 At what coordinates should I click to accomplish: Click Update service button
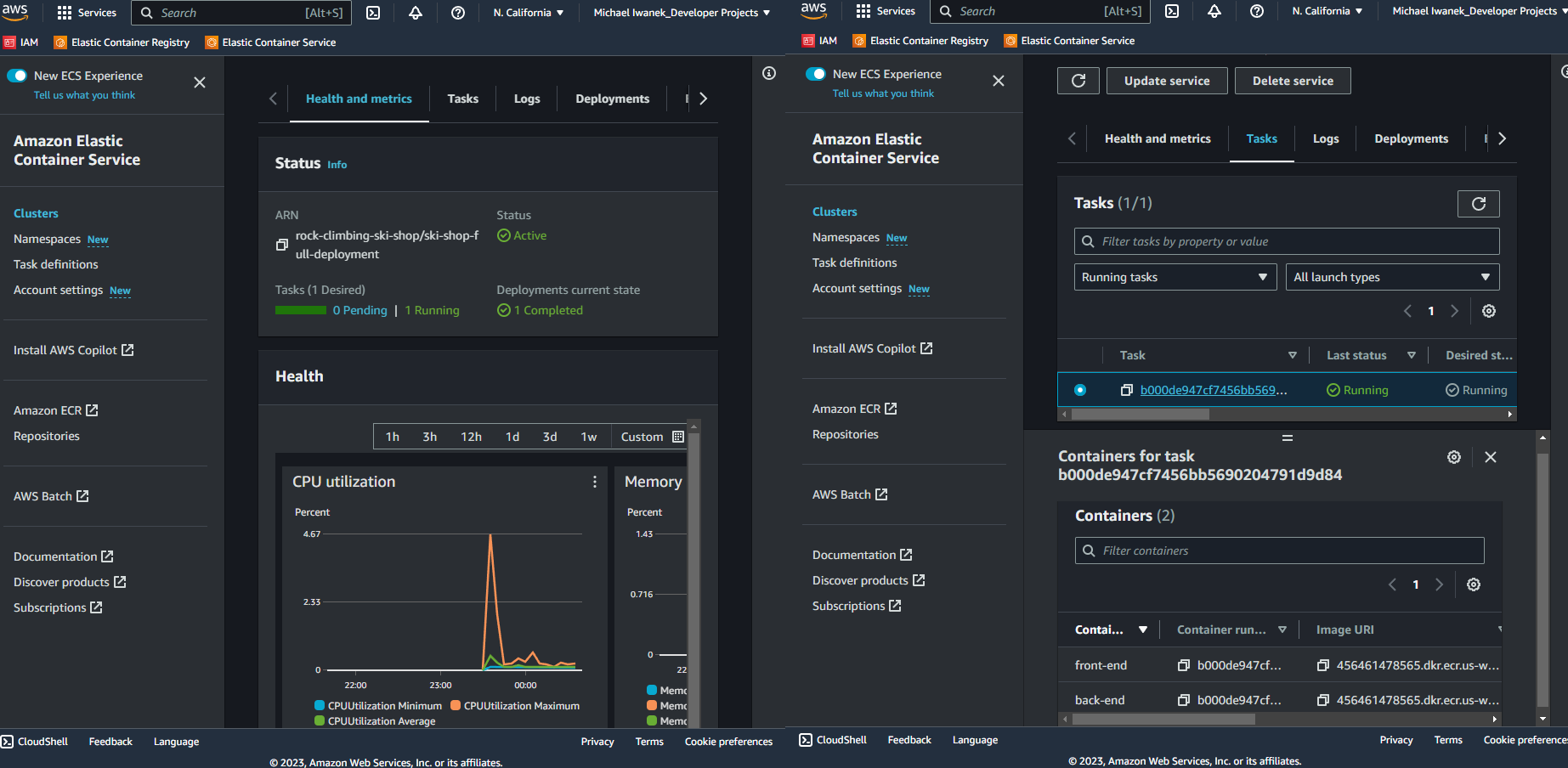(1167, 81)
